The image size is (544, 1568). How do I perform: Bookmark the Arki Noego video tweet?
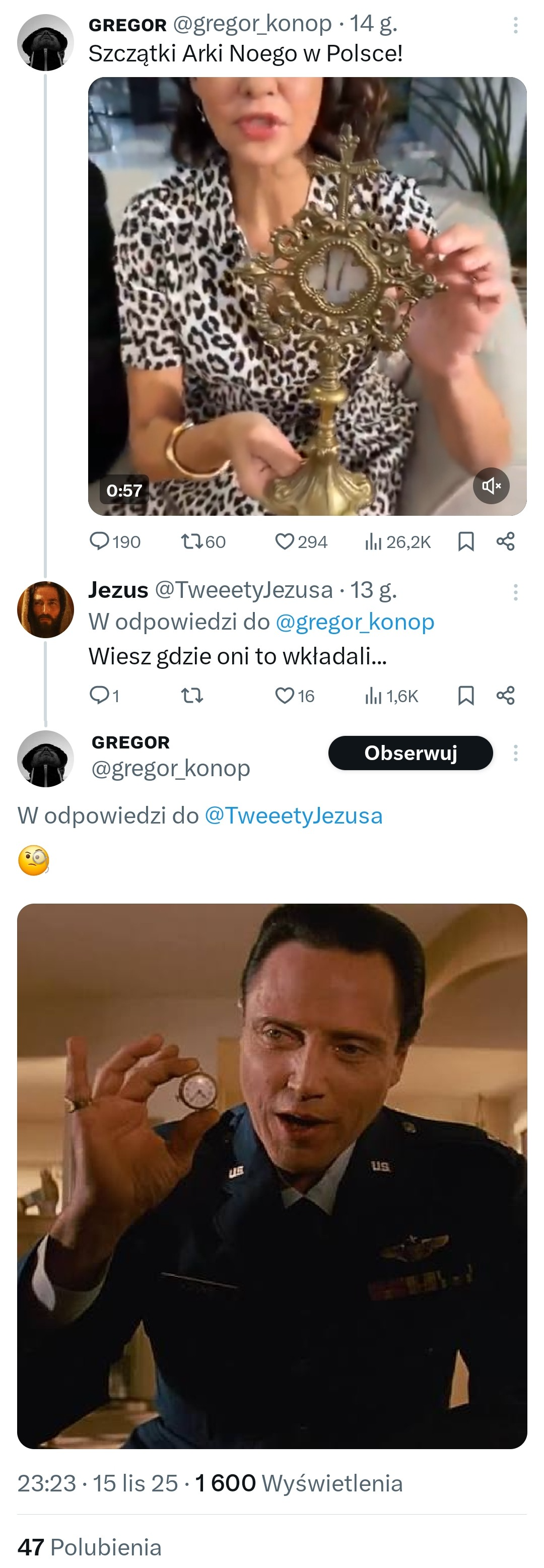(466, 541)
